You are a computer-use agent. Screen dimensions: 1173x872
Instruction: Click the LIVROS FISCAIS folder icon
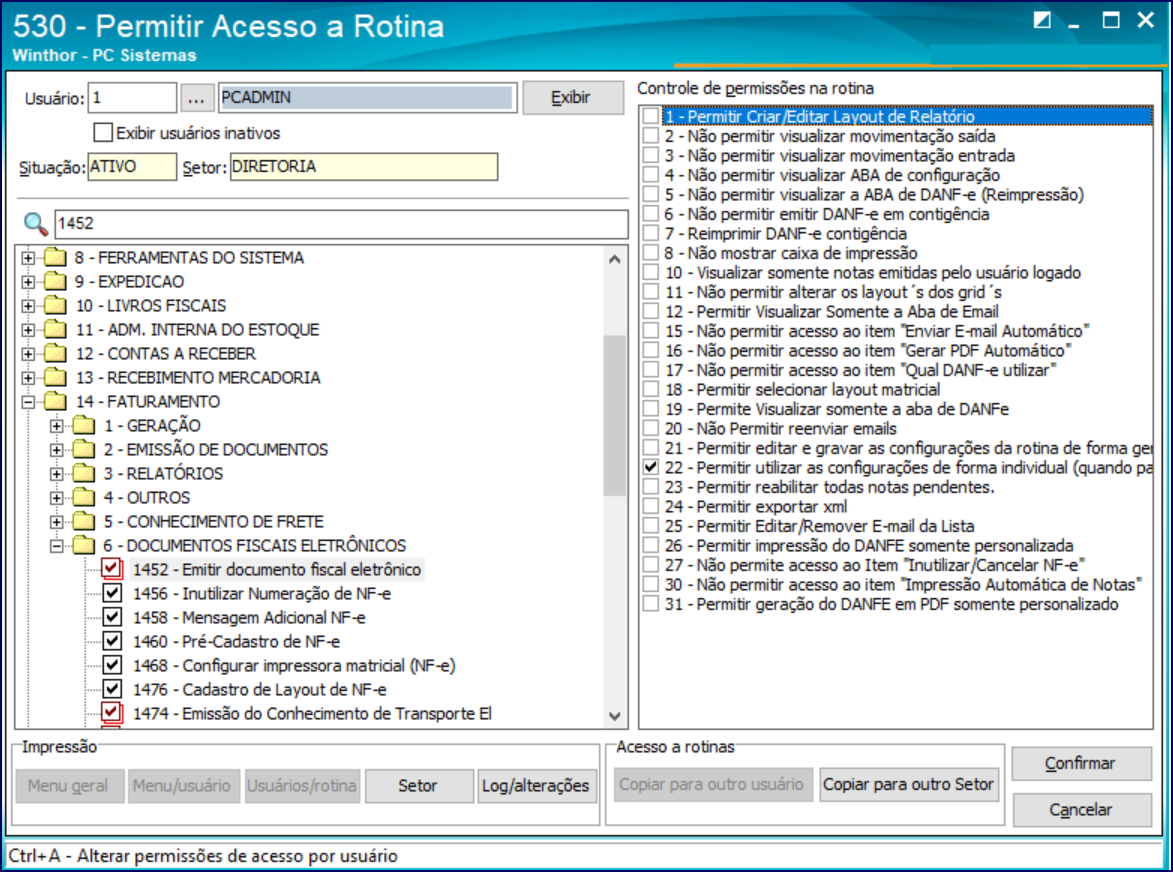click(55, 306)
